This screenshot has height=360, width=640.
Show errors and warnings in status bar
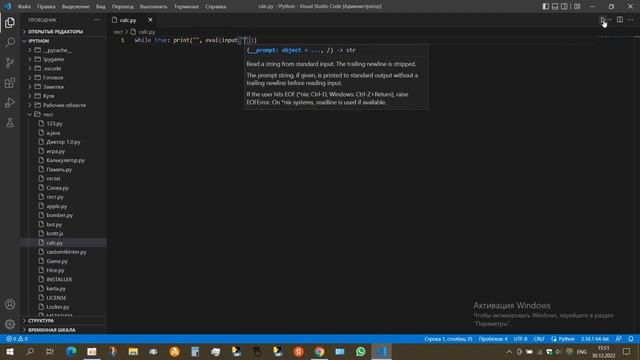(17, 339)
